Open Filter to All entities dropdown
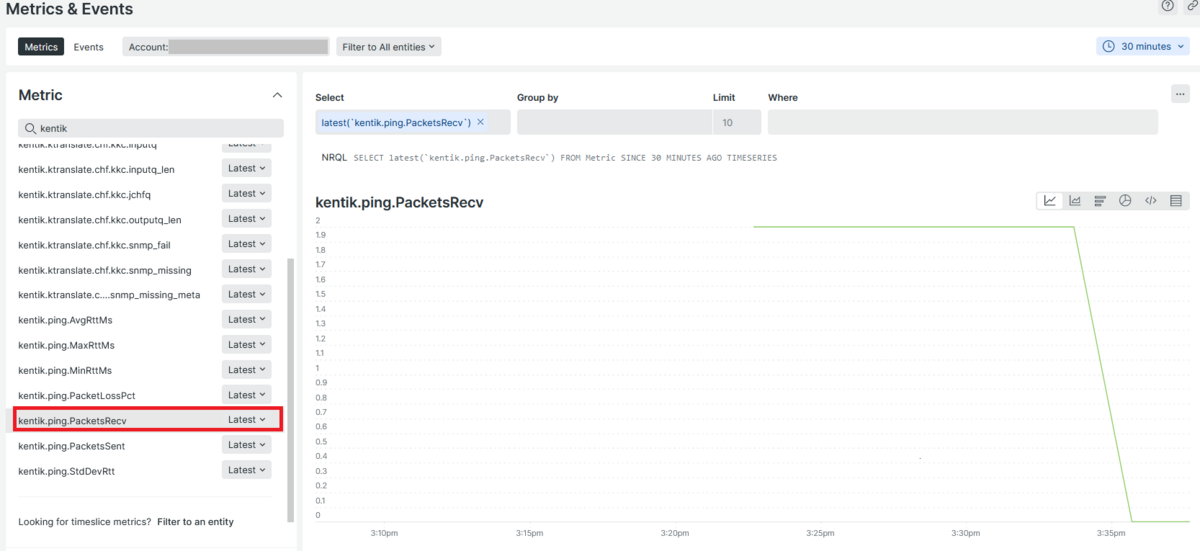Image resolution: width=1200 pixels, height=551 pixels. pos(389,47)
